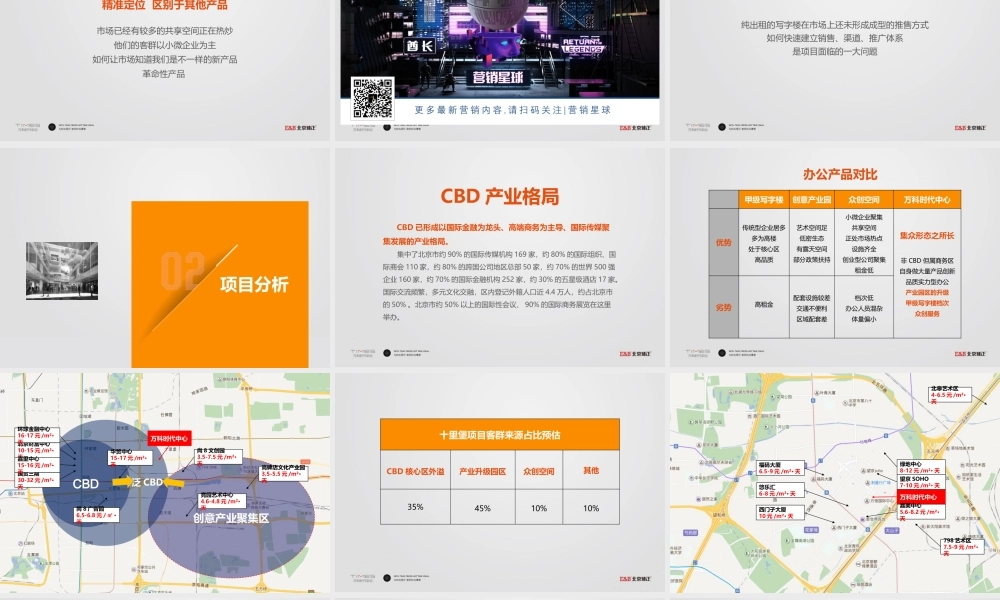Select the 甲级写字楼 column header in the comparison table
1000x600 pixels.
point(765,199)
